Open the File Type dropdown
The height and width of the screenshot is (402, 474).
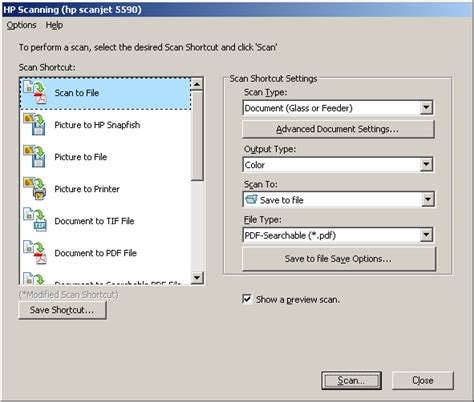(426, 235)
